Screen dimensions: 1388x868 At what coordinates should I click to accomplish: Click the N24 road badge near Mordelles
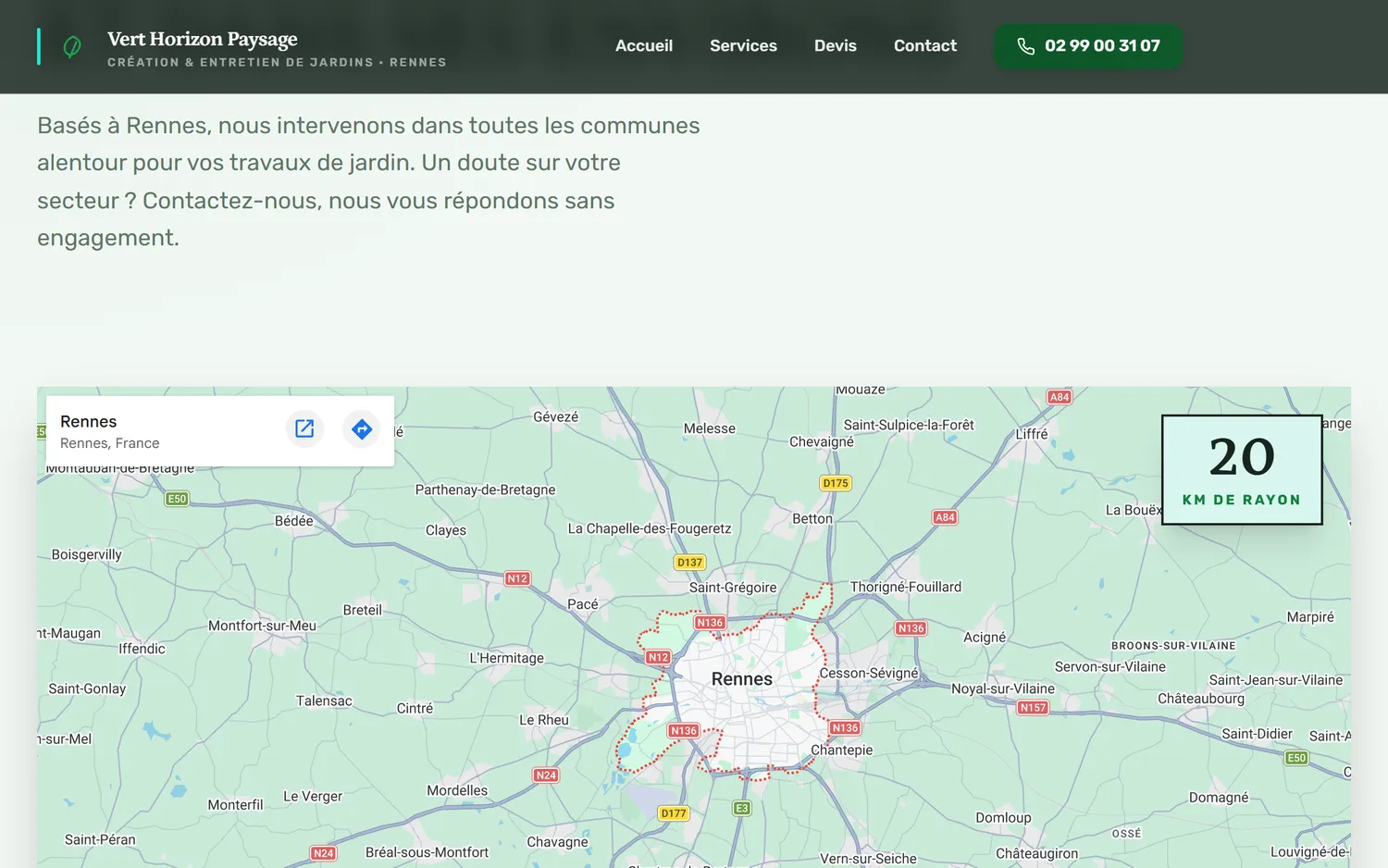(x=546, y=775)
